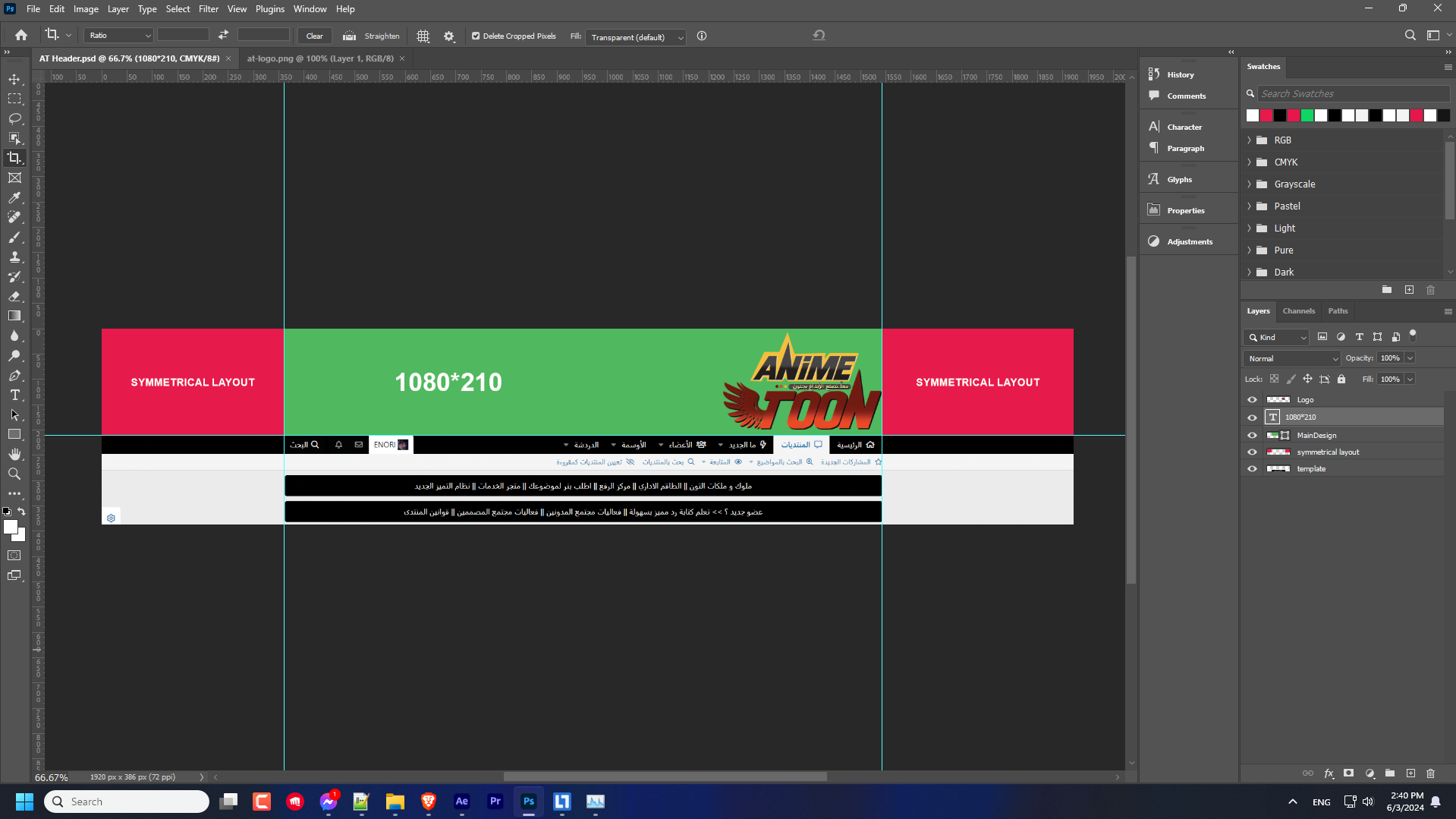Image resolution: width=1456 pixels, height=819 pixels.
Task: Open the Image menu
Action: pyautogui.click(x=86, y=9)
